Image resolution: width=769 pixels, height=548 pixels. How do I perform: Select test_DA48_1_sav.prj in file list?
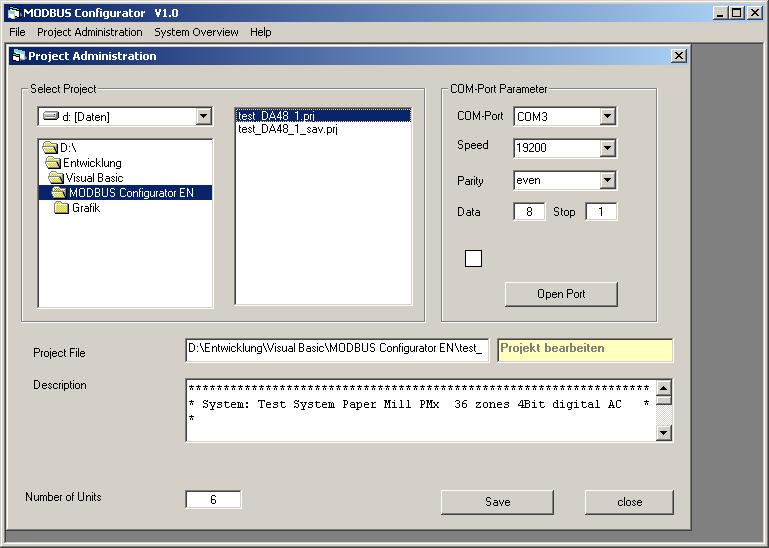click(288, 129)
